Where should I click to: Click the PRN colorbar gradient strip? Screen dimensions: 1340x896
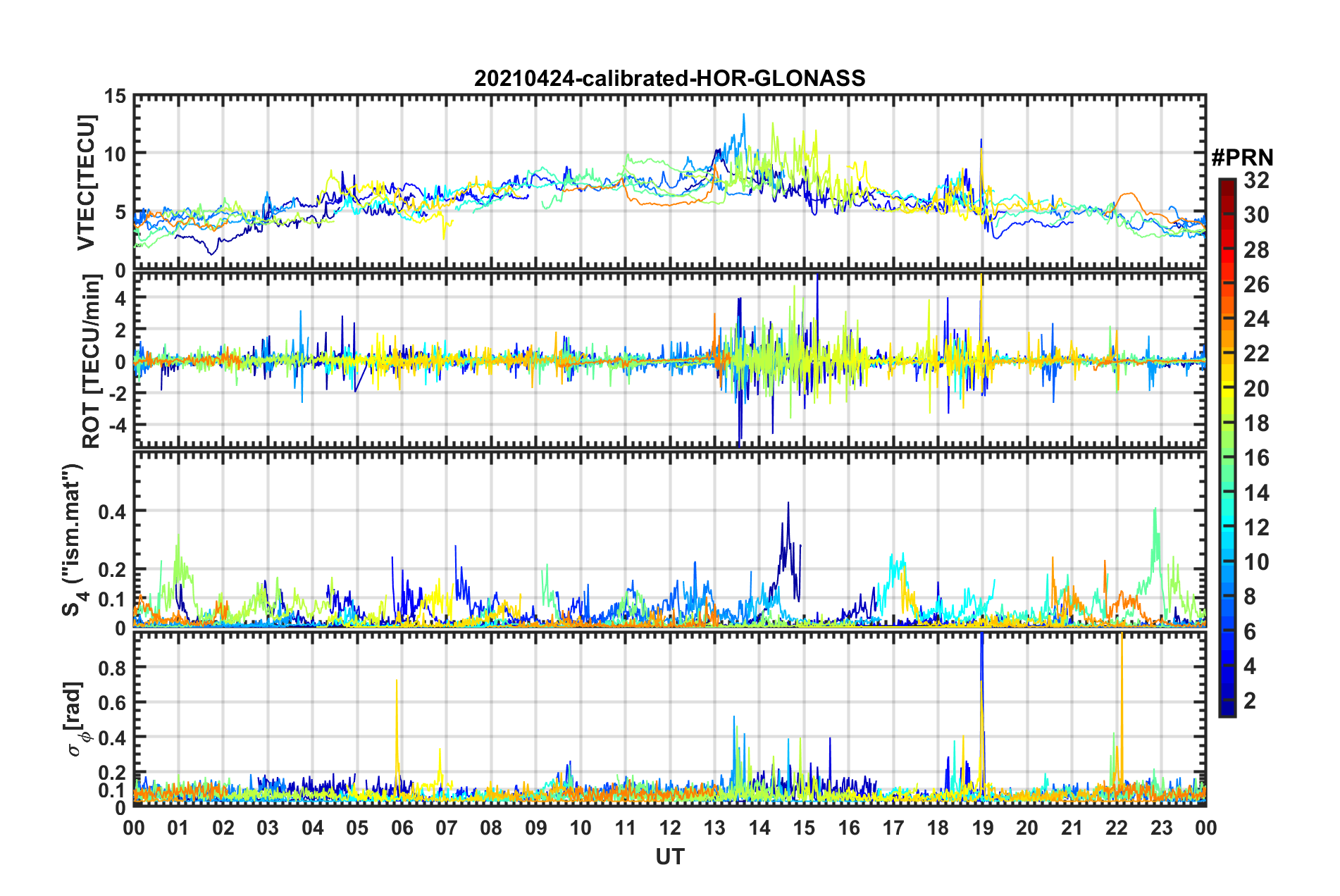1227,447
